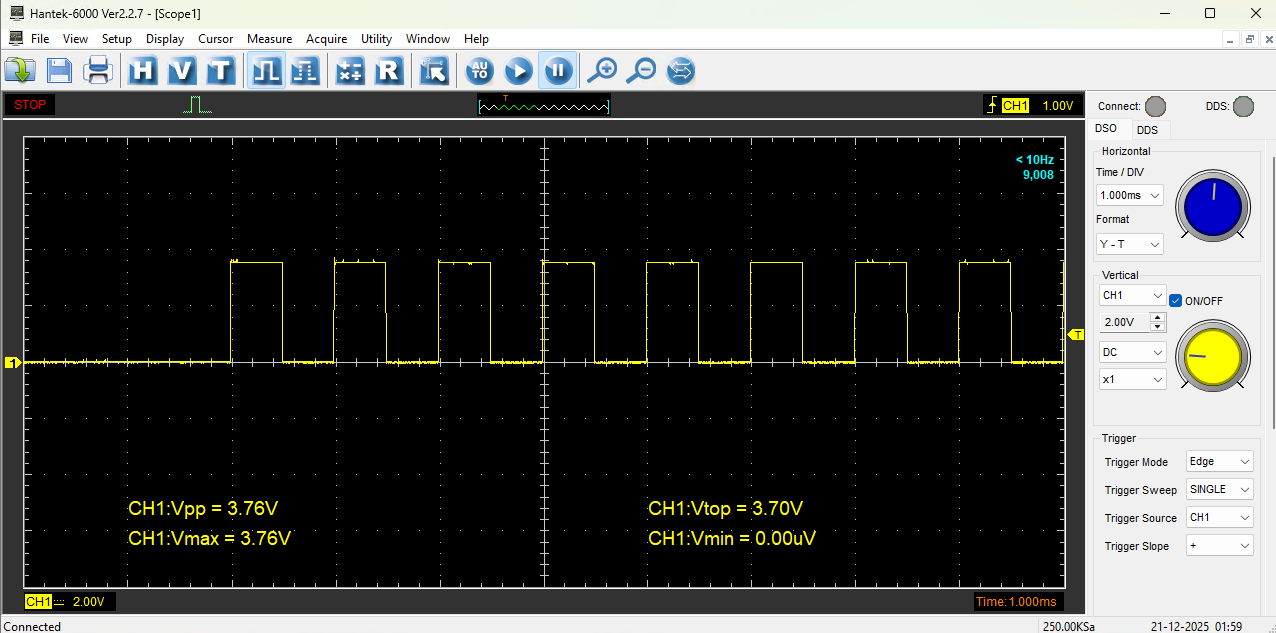
Task: Click the Time:1.000ms readout
Action: [1016, 602]
